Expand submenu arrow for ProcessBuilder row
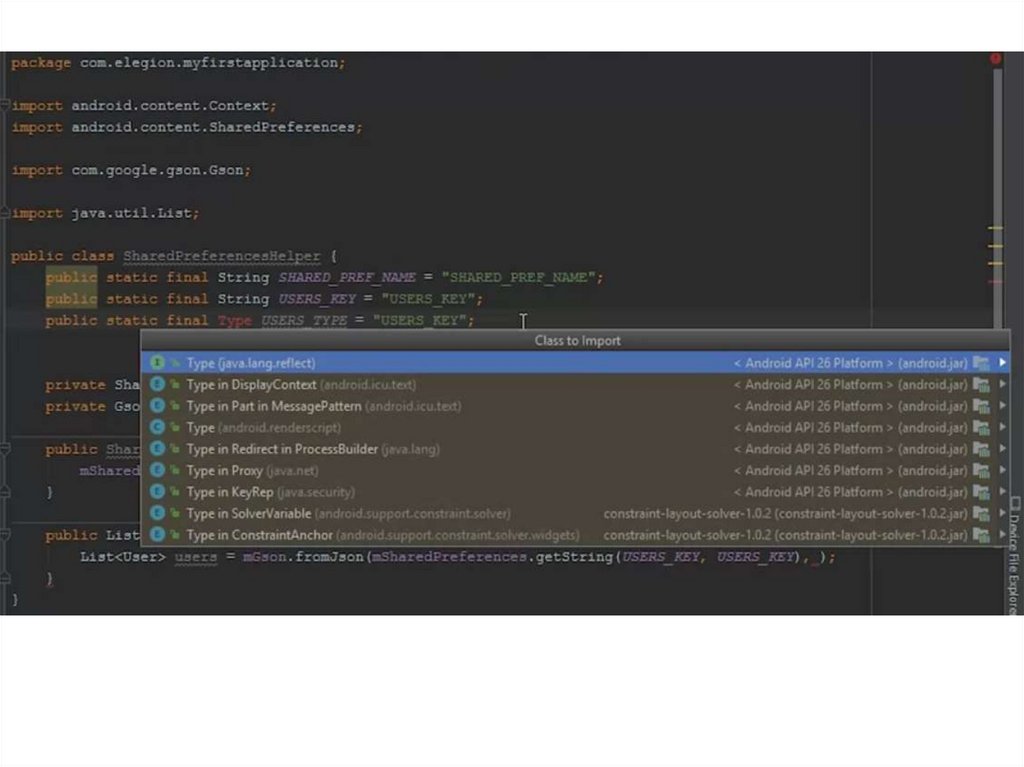The image size is (1024, 767). 1002,449
